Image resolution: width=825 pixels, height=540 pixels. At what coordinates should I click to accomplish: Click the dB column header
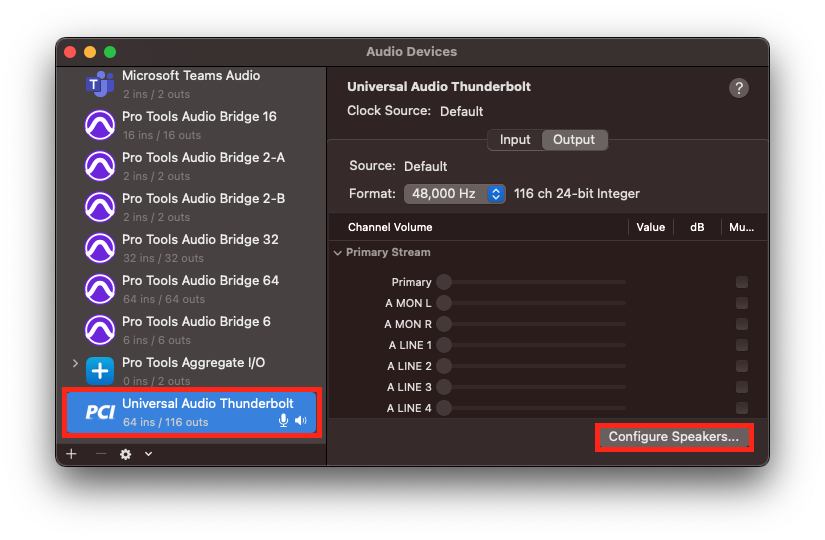coord(697,227)
